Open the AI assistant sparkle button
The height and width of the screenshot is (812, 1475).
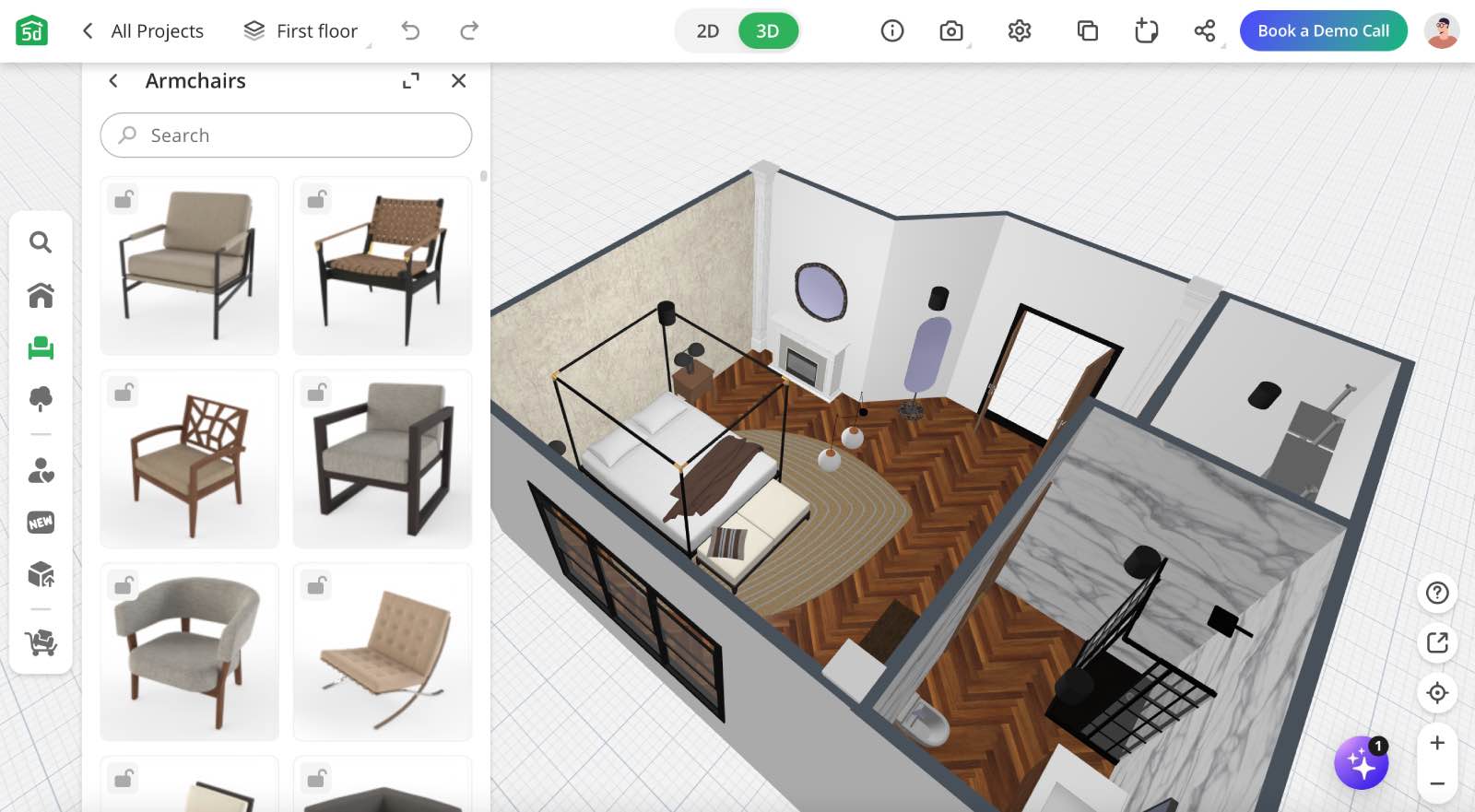click(1361, 763)
